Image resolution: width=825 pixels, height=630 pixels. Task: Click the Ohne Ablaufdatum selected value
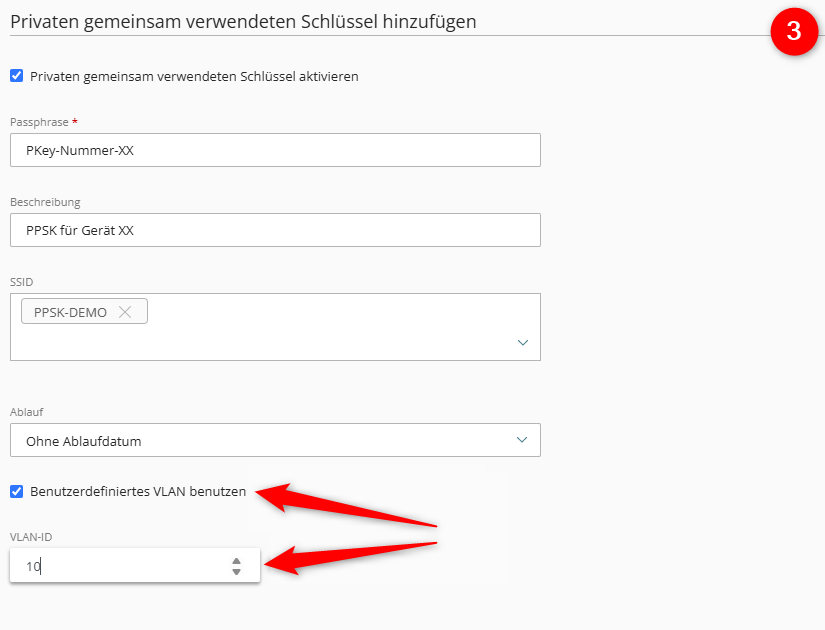click(x=84, y=441)
